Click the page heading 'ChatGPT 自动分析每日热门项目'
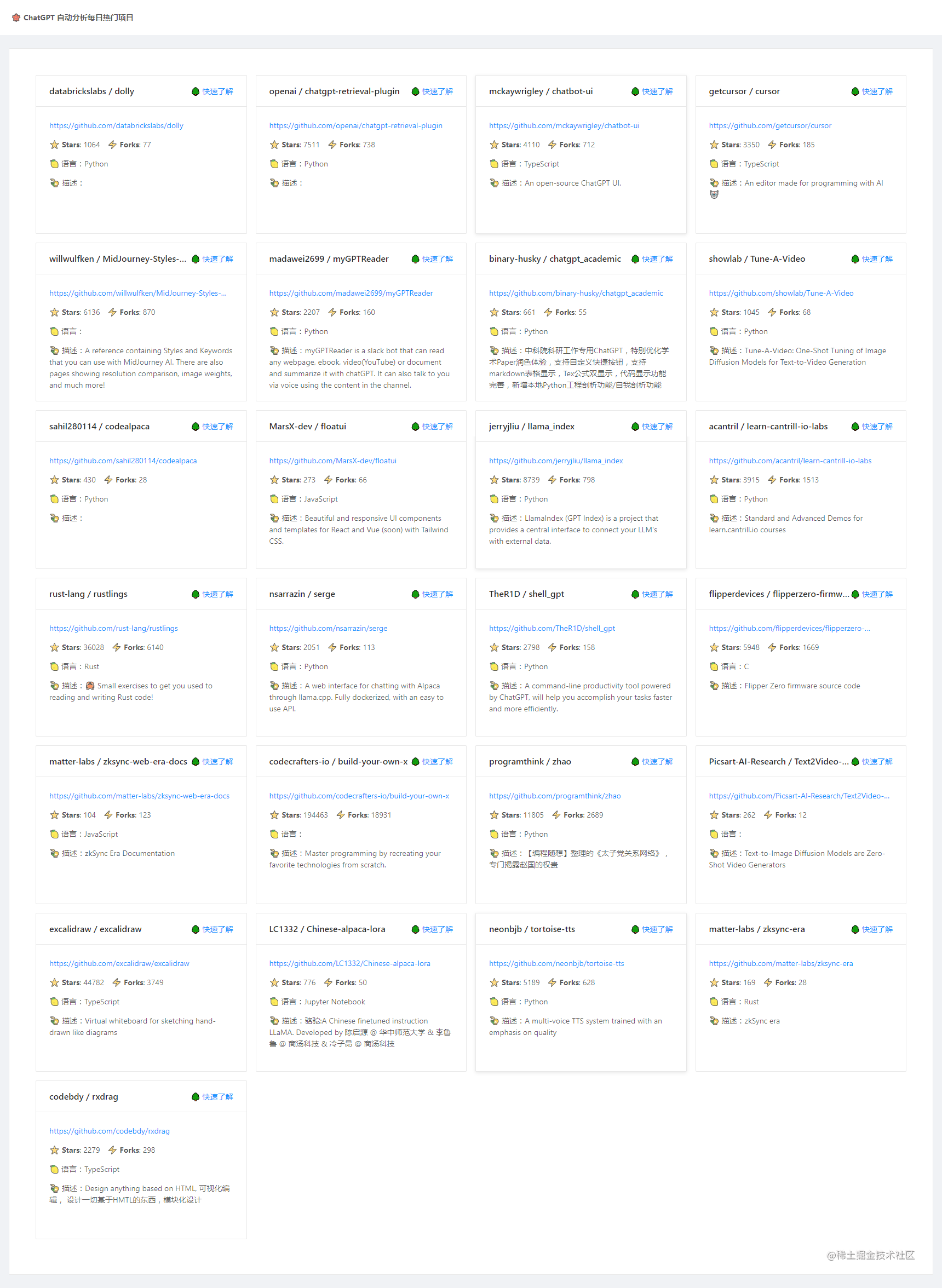Image resolution: width=942 pixels, height=1288 pixels. (79, 18)
